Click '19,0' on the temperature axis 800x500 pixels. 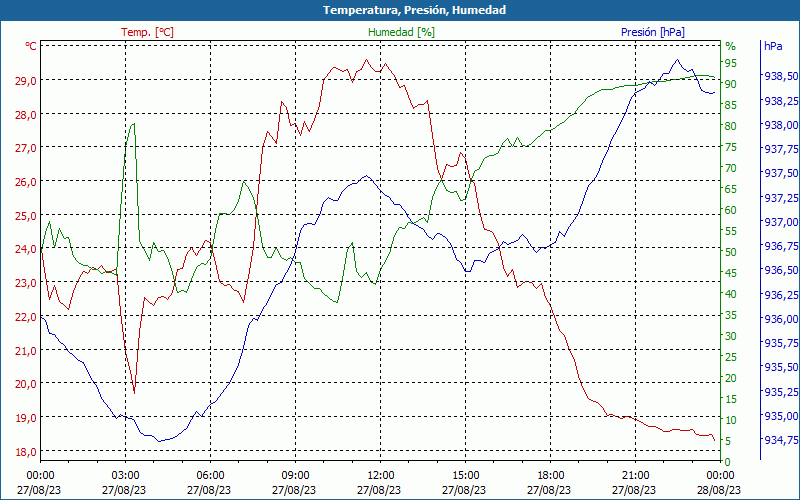click(x=26, y=418)
